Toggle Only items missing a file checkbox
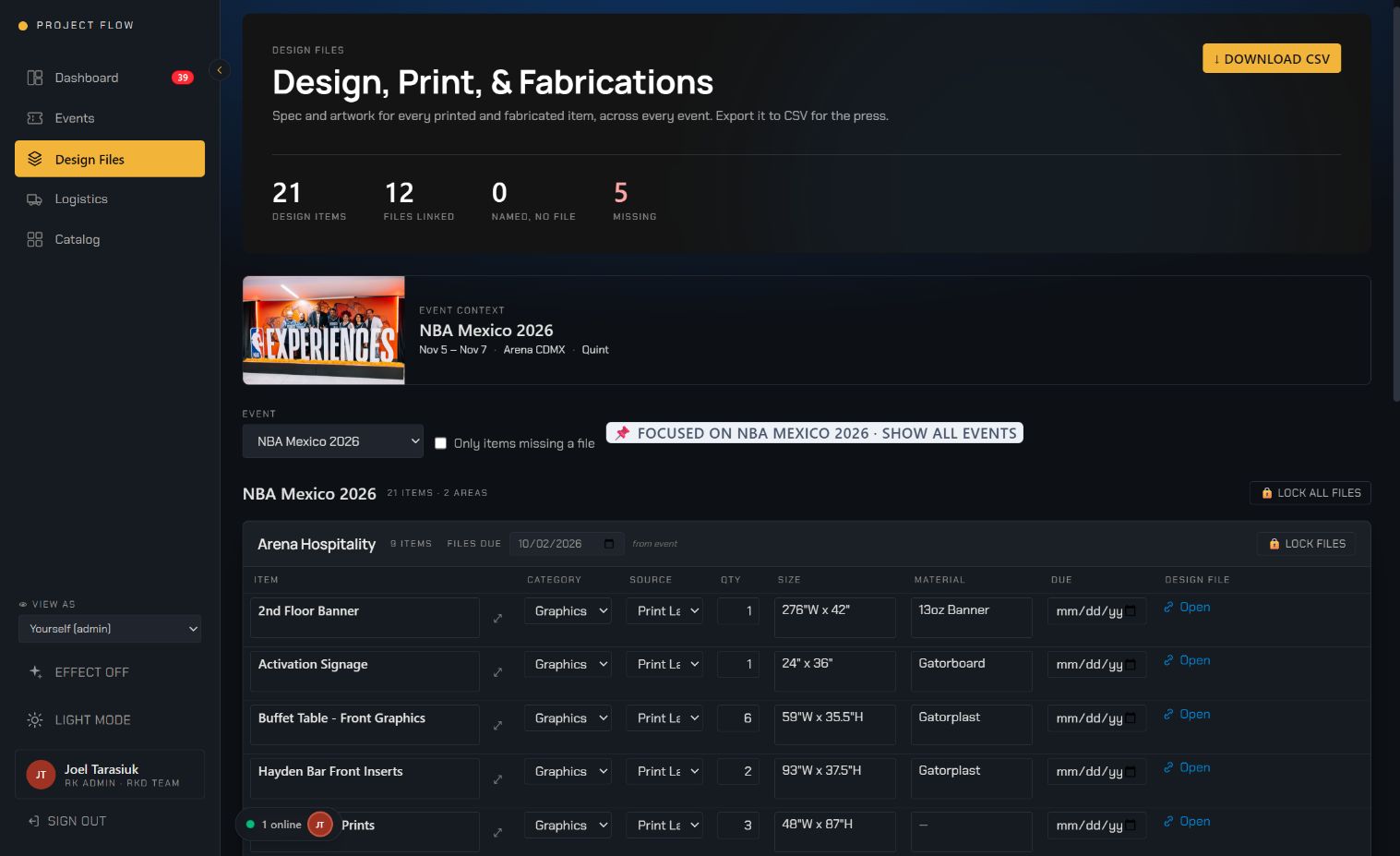The image size is (1400, 856). click(440, 443)
